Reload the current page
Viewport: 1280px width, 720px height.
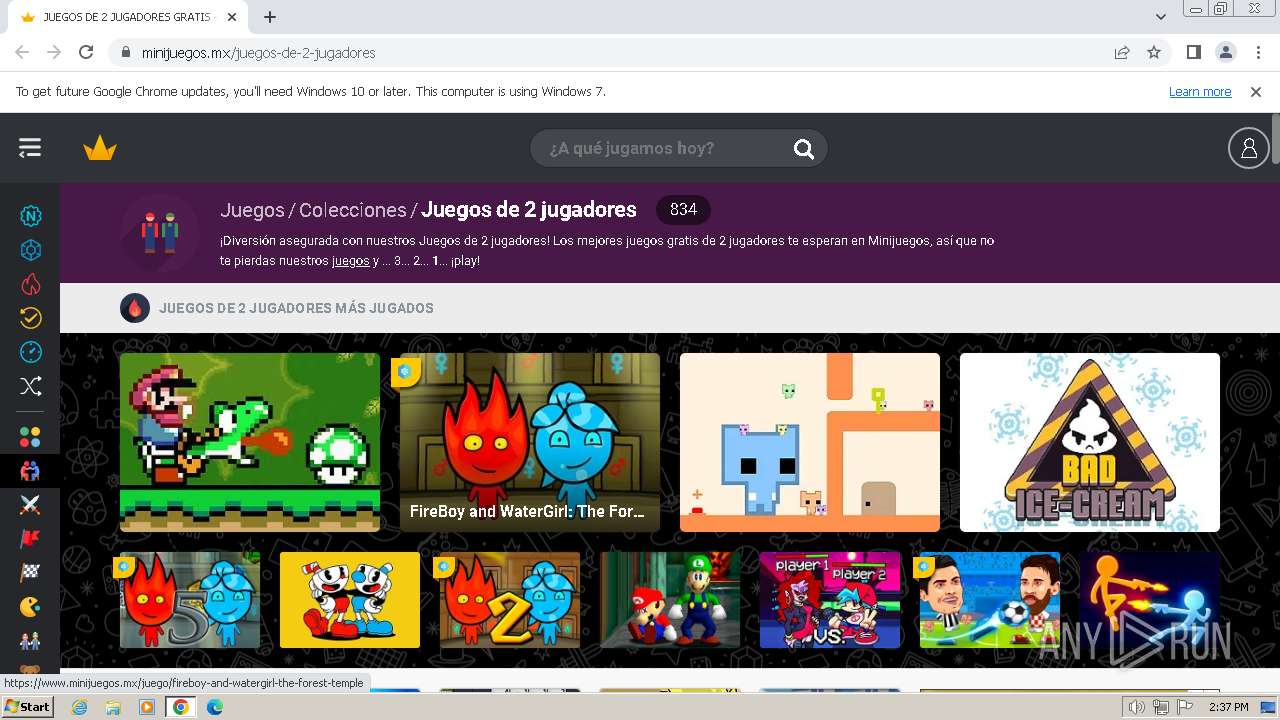[86, 53]
